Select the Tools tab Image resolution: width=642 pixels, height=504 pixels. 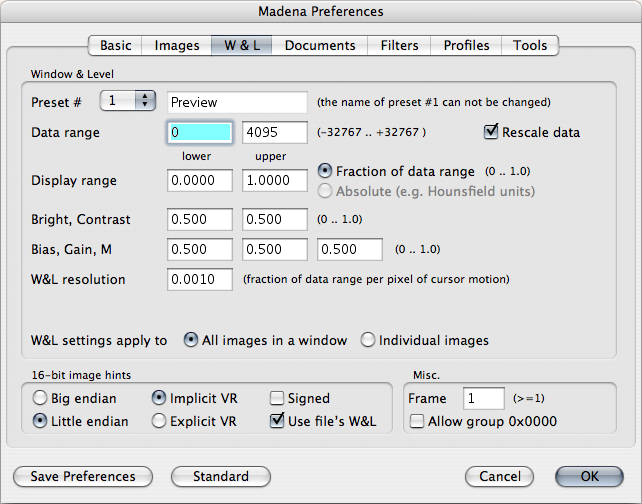click(x=530, y=45)
